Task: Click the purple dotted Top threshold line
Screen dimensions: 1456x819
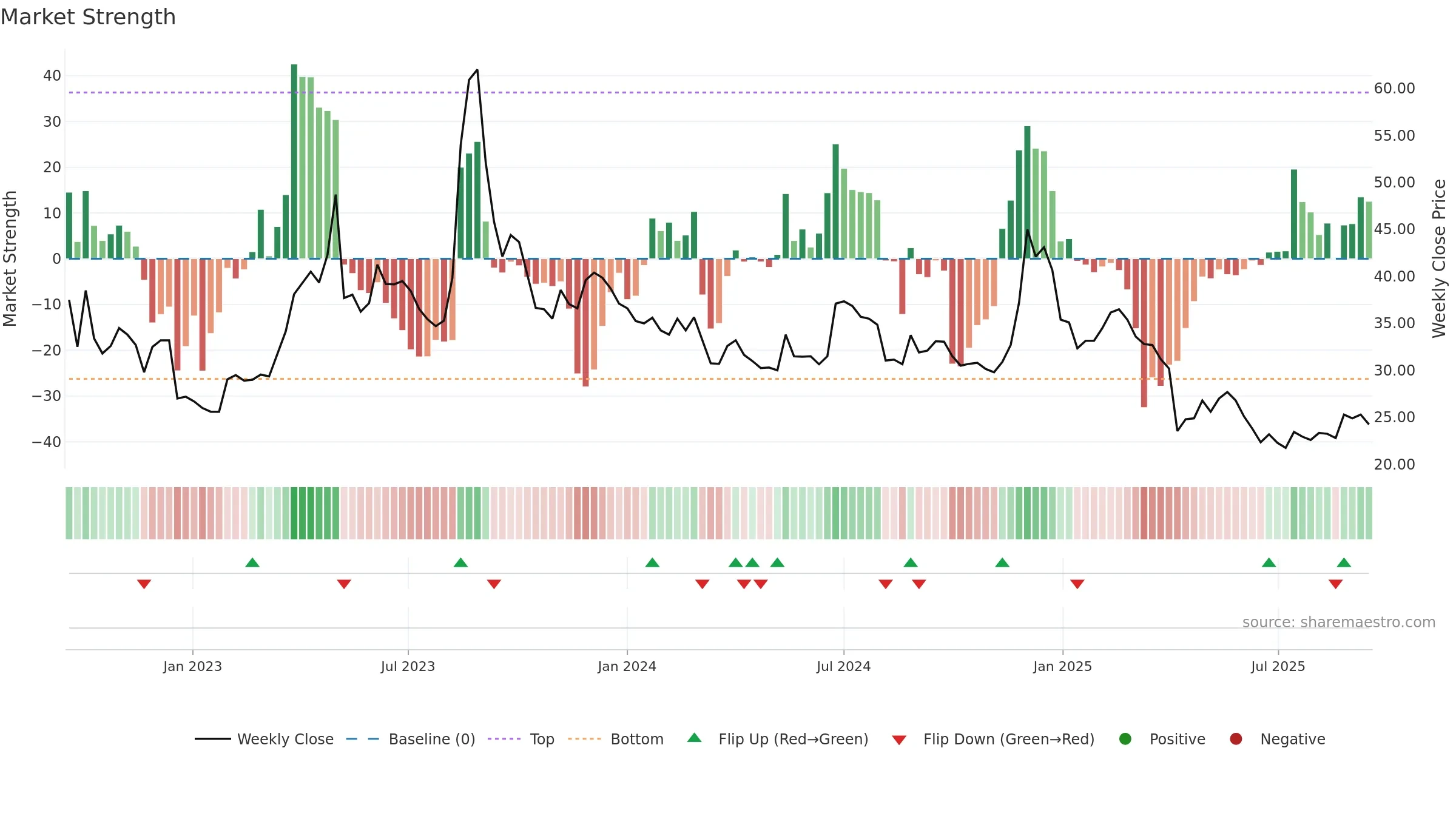Action: point(719,93)
